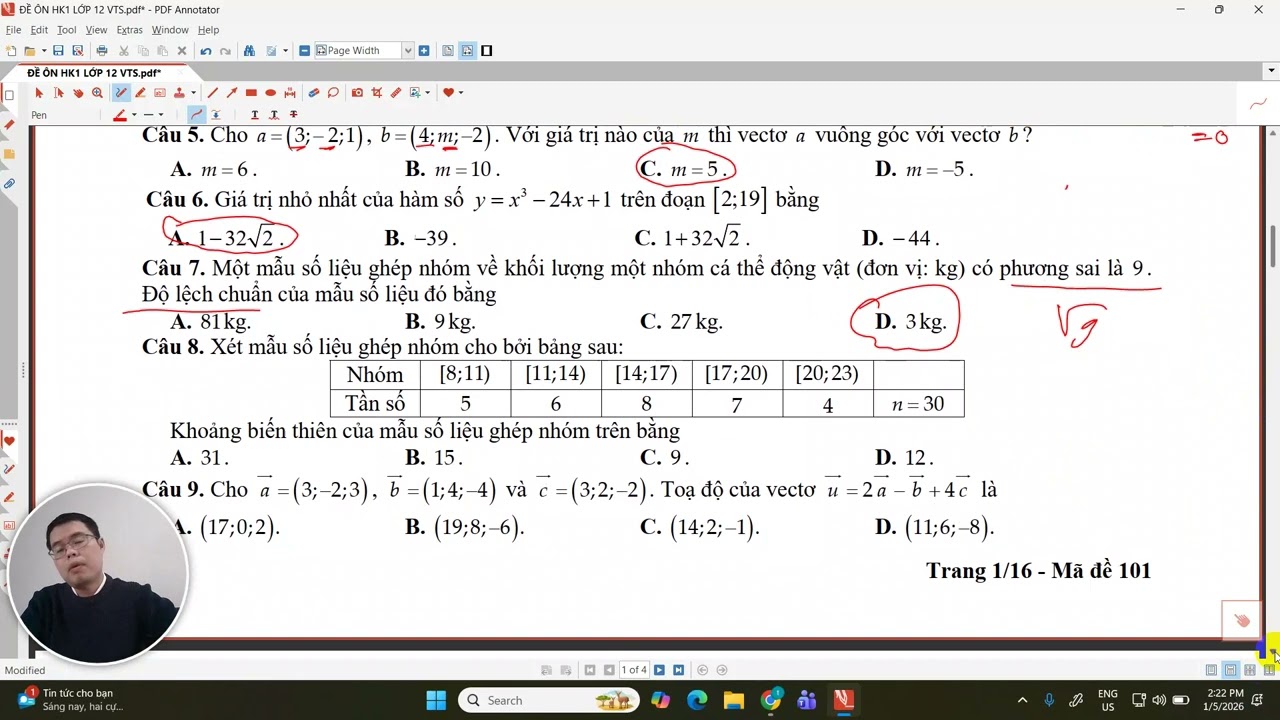The height and width of the screenshot is (720, 1280).
Task: Open the Page Width zoom dropdown
Action: (x=407, y=51)
